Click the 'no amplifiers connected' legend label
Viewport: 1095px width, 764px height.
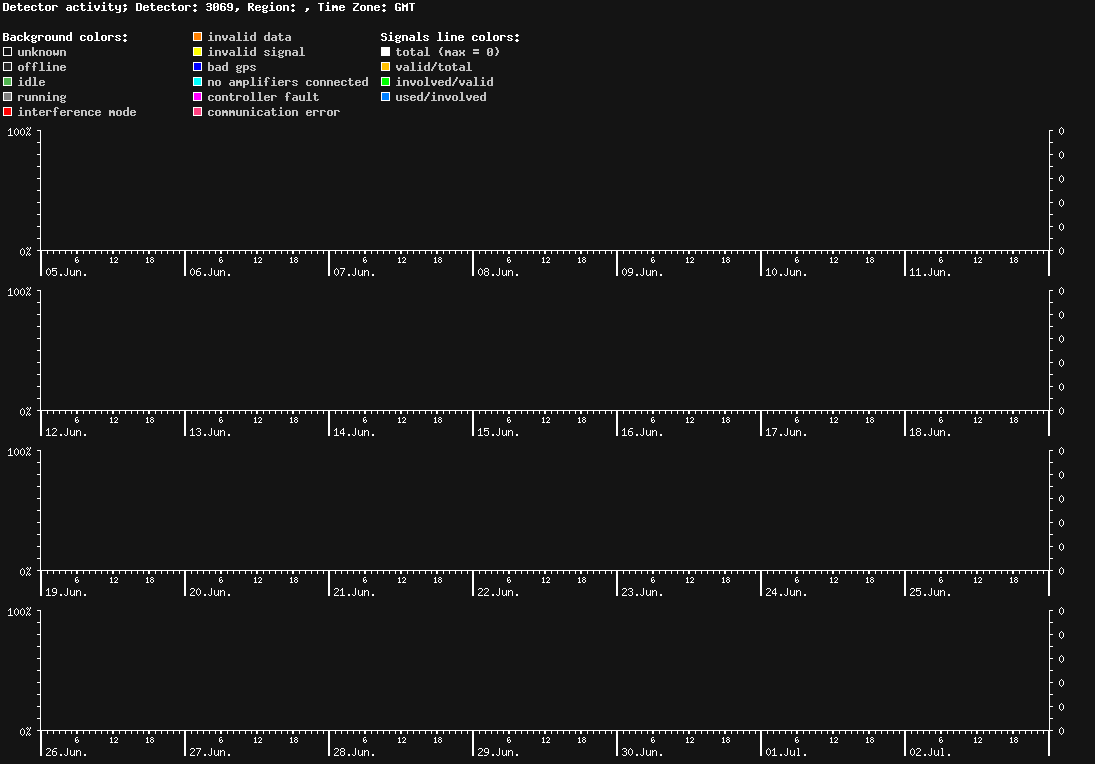[x=288, y=82]
